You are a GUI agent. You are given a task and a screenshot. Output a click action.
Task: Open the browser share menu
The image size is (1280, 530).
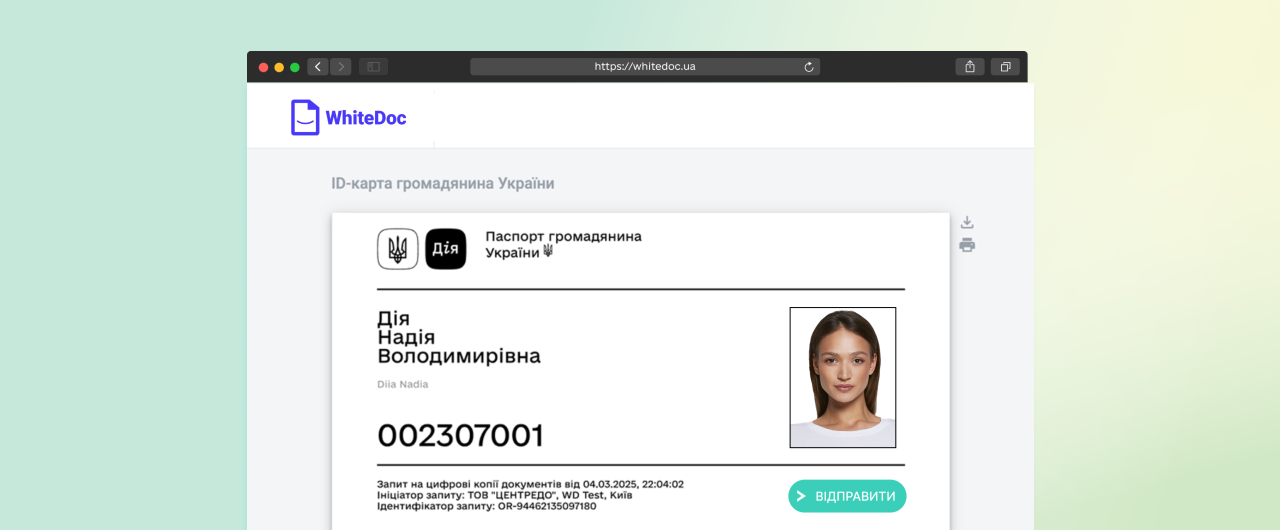click(969, 67)
